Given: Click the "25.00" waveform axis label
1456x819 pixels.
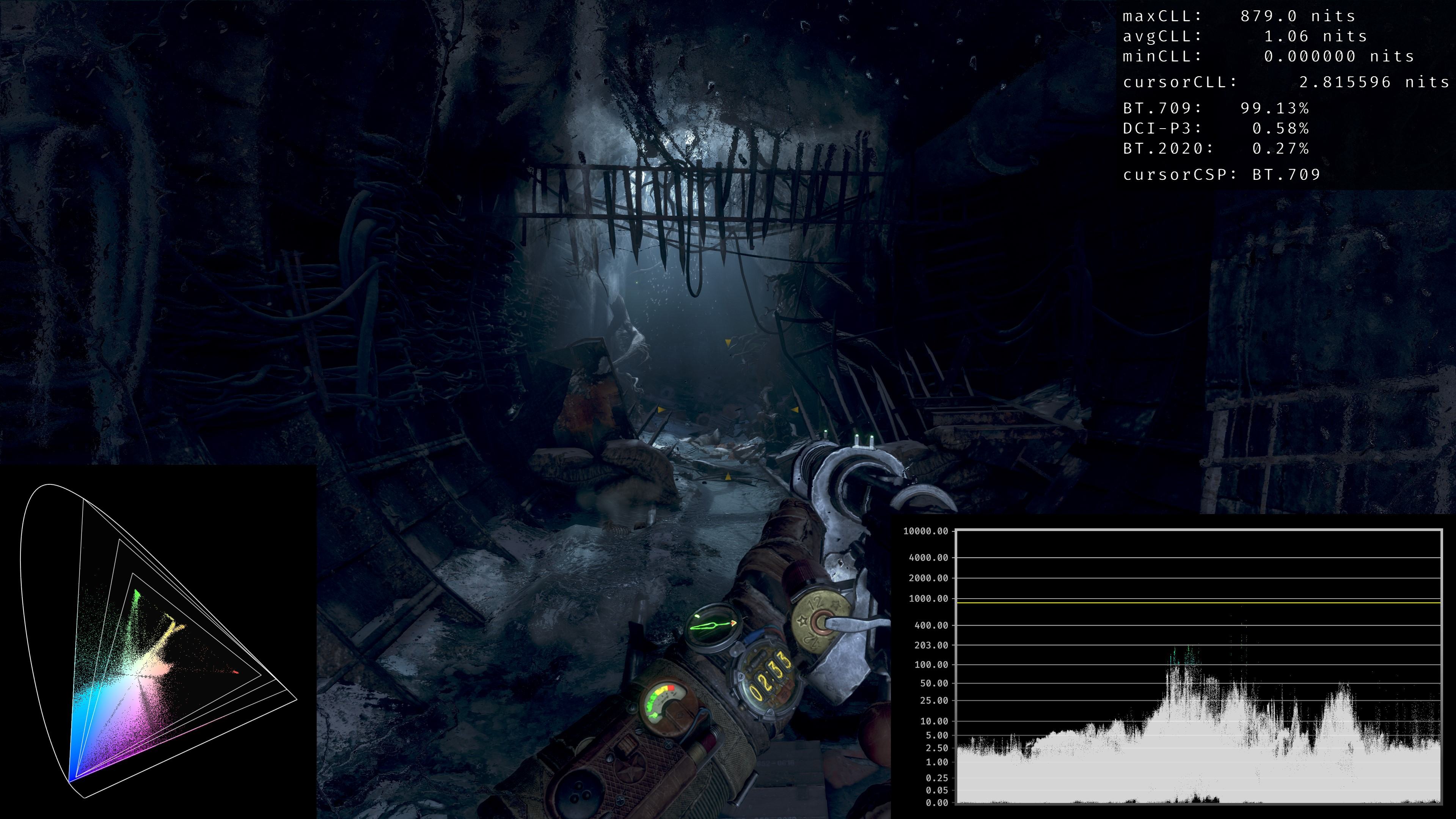Looking at the screenshot, I should (934, 700).
